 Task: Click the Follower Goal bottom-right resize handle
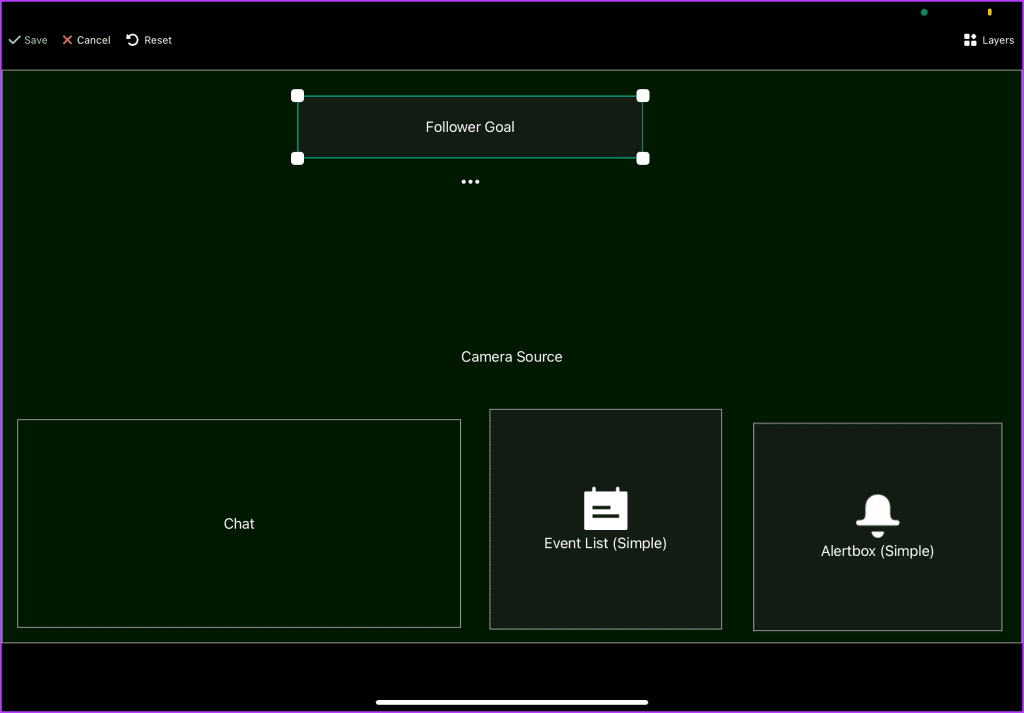coord(643,158)
